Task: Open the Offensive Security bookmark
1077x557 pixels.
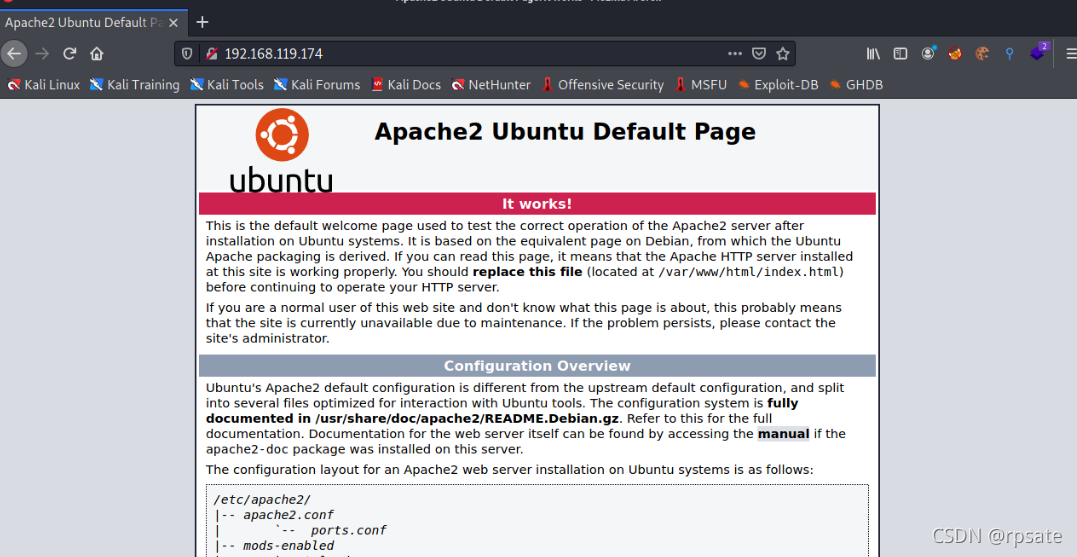Action: (602, 85)
